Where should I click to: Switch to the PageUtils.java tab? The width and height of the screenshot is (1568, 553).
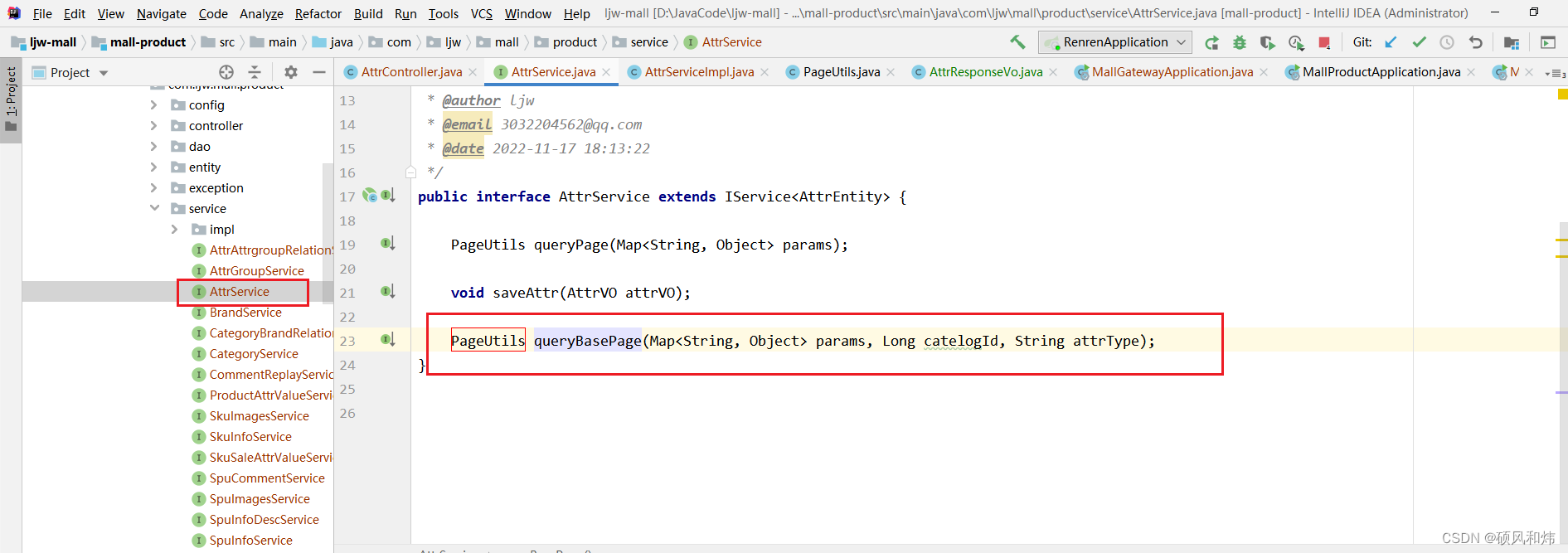click(842, 72)
